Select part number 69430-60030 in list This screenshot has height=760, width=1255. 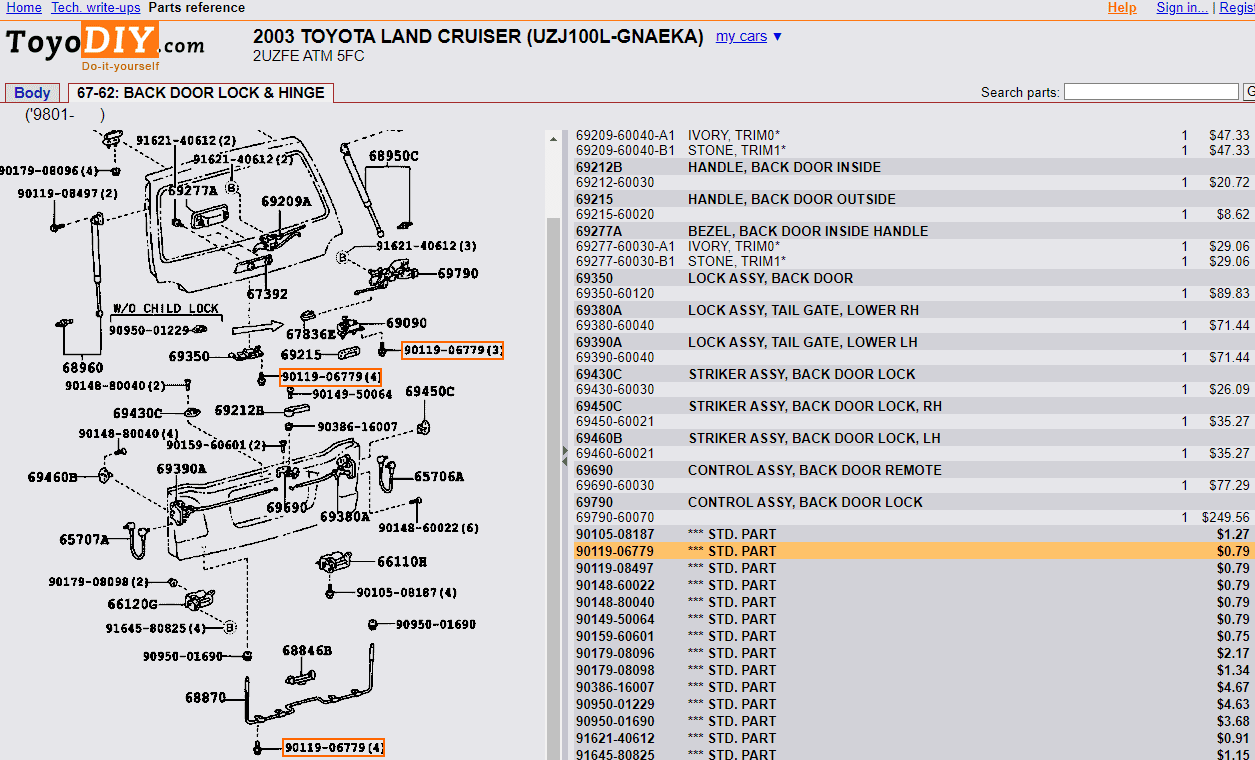(615, 389)
